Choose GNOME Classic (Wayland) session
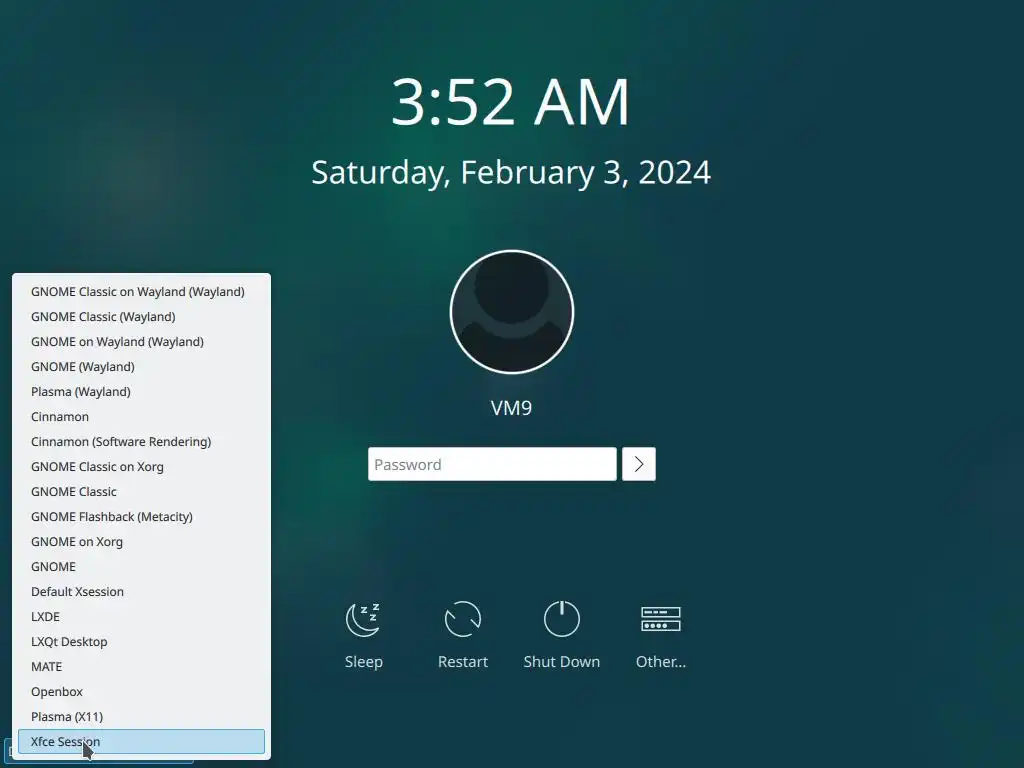 (x=141, y=317)
